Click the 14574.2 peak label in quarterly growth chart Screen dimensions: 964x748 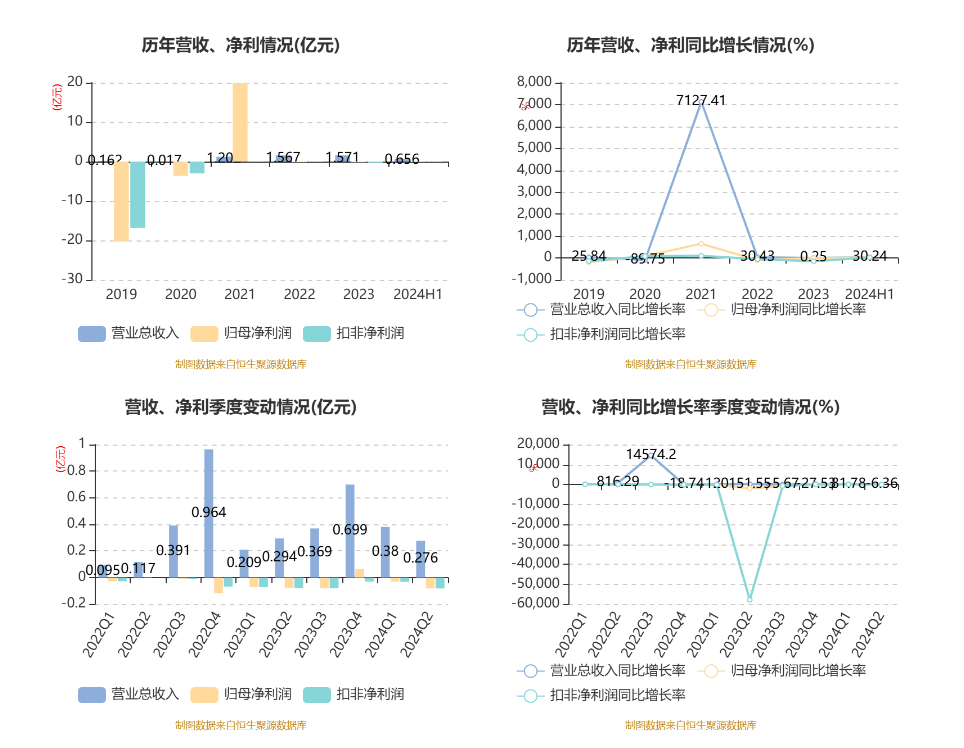651,454
